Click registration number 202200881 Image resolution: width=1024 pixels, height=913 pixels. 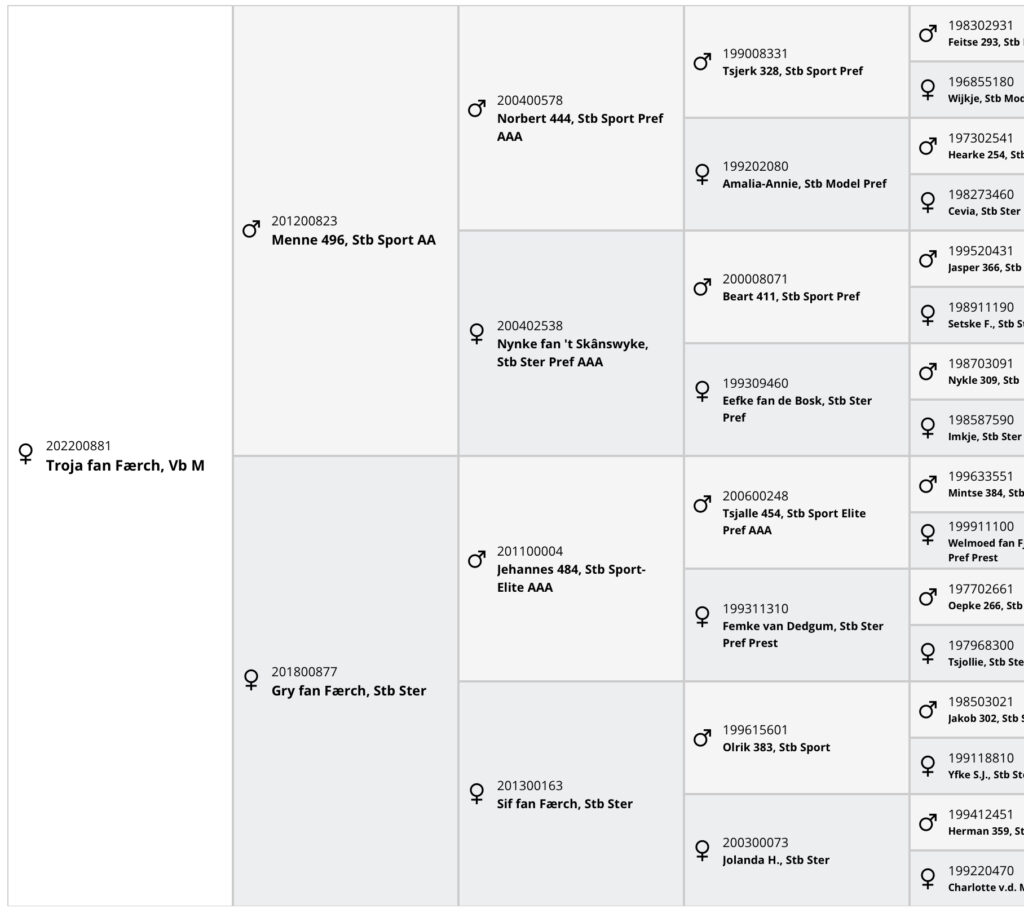point(78,445)
